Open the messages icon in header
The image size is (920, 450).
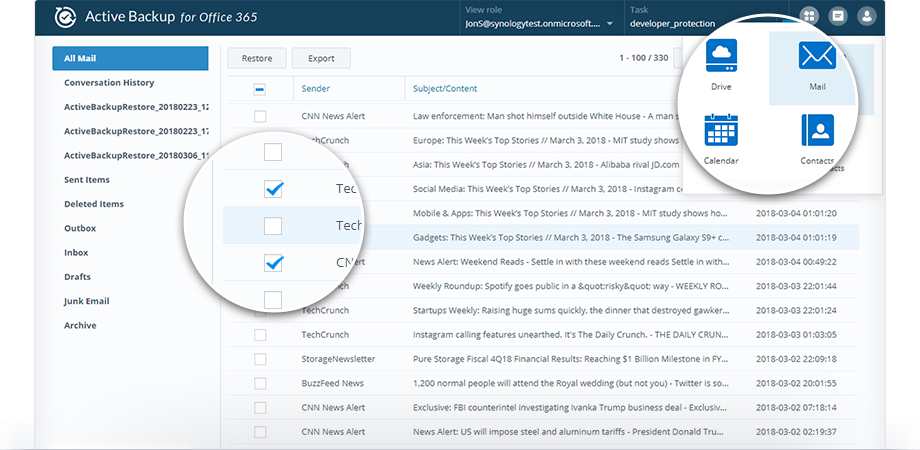point(838,16)
